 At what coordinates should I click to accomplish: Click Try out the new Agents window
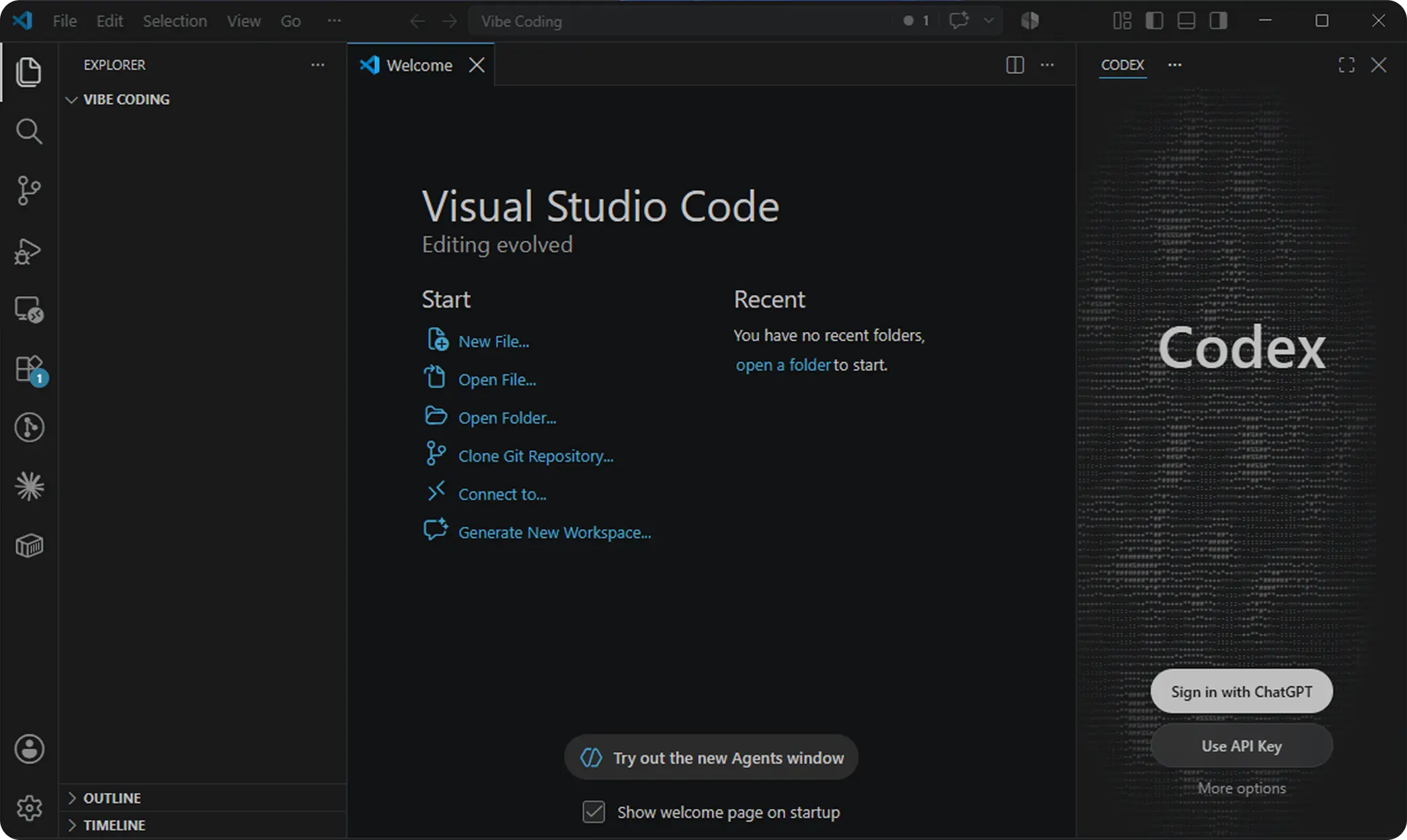[x=711, y=757]
